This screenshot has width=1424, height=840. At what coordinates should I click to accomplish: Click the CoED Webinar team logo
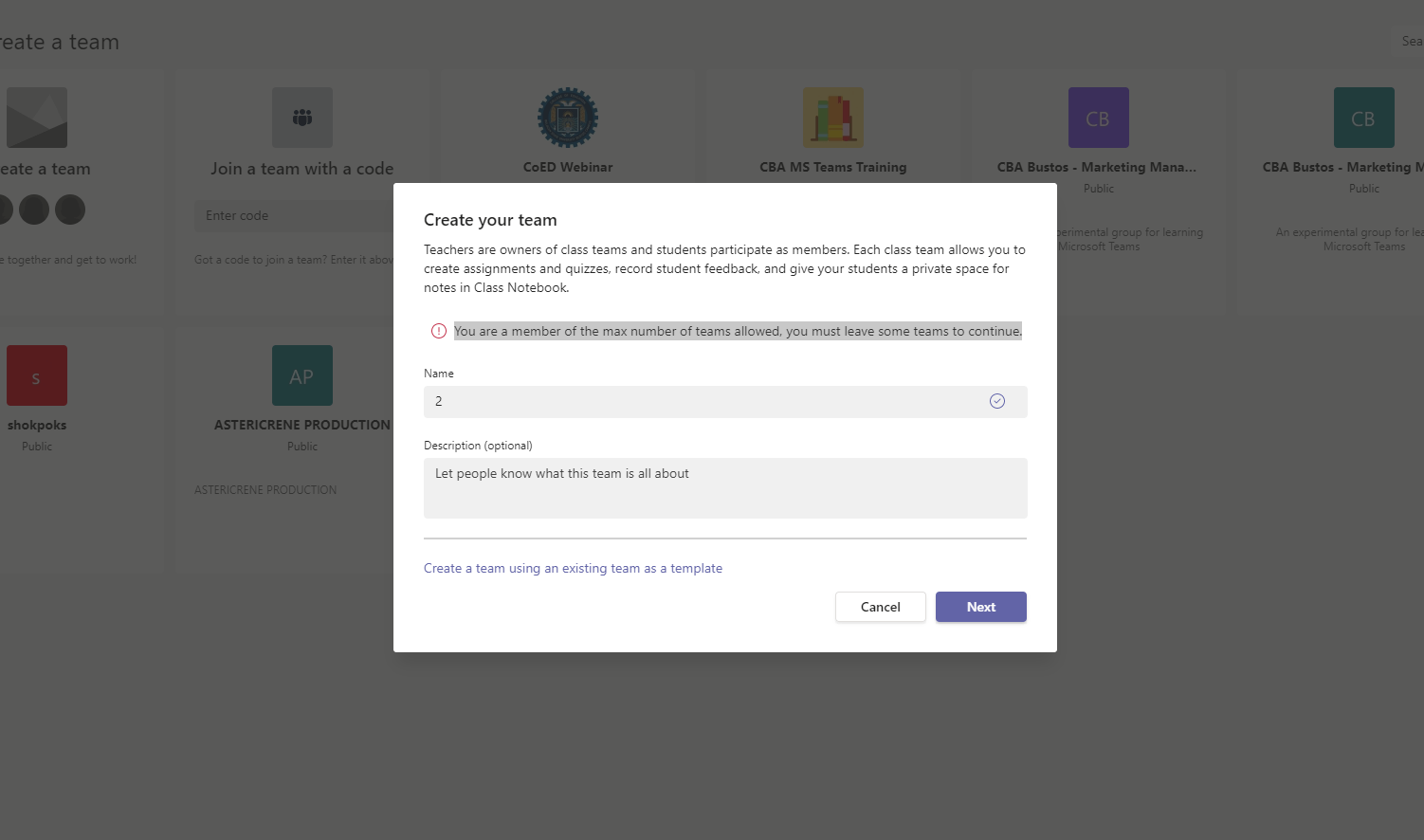click(568, 118)
